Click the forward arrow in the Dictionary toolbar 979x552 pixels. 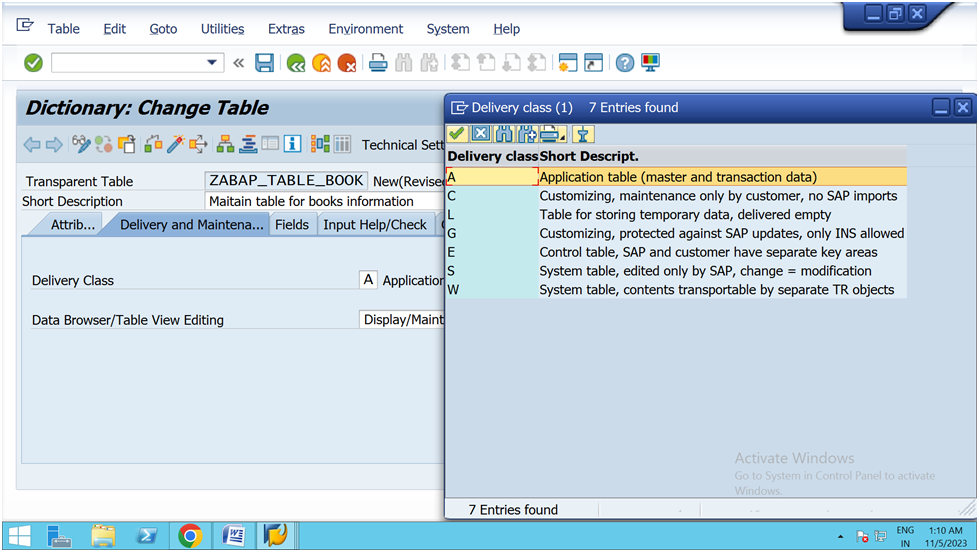(x=54, y=145)
